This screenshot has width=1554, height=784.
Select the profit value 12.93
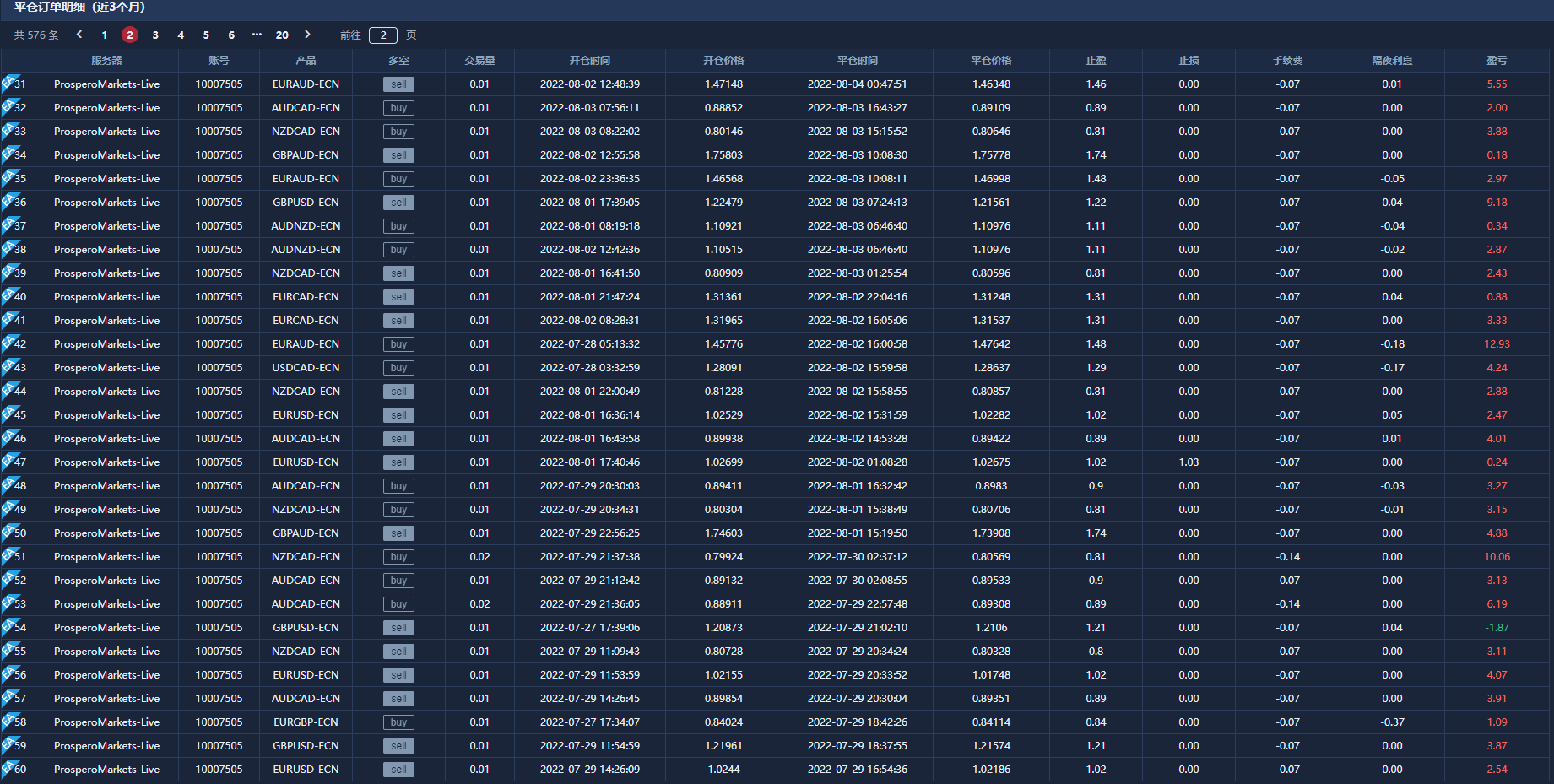[1497, 344]
